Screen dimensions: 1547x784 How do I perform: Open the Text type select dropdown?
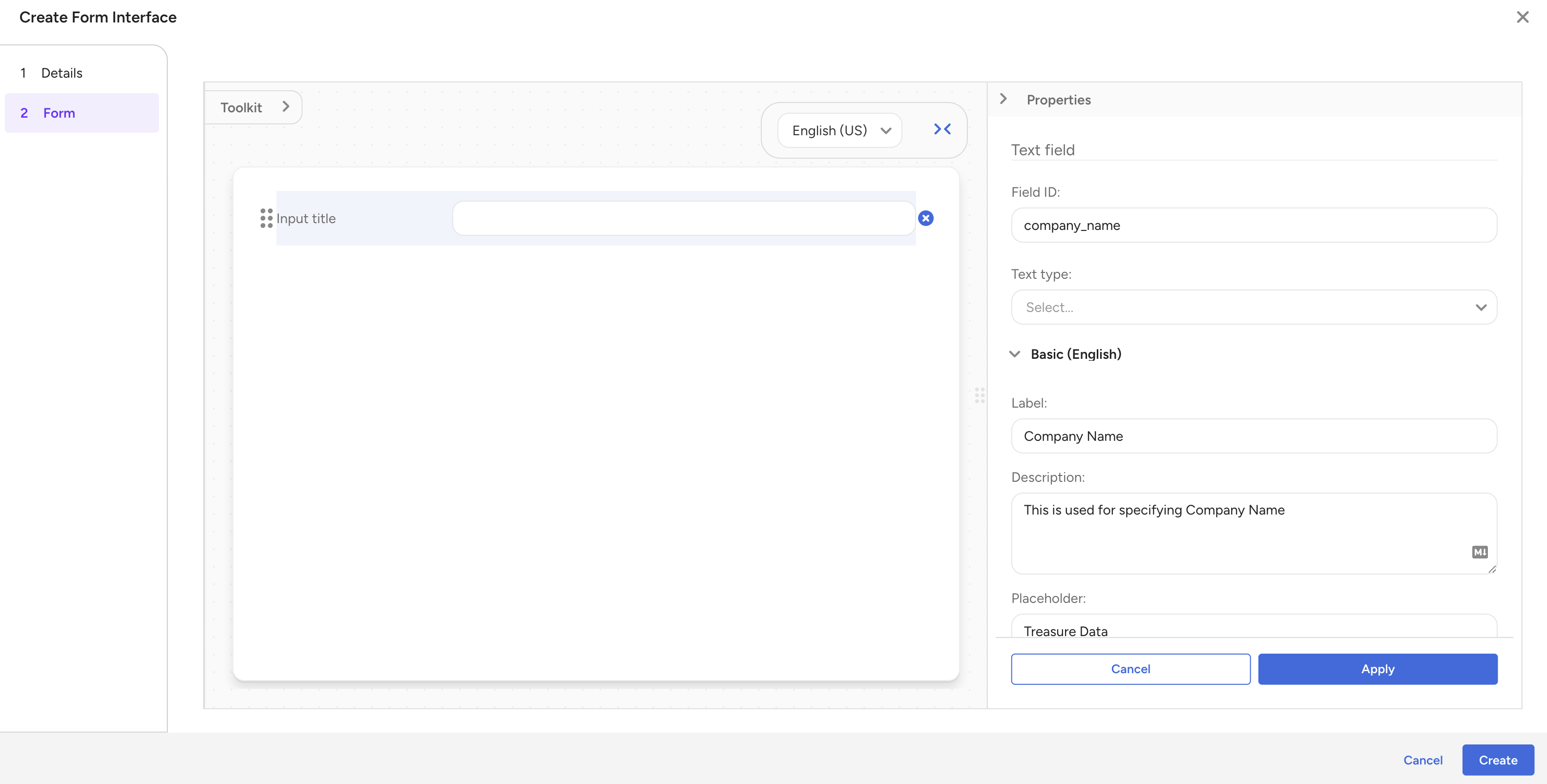click(x=1254, y=308)
